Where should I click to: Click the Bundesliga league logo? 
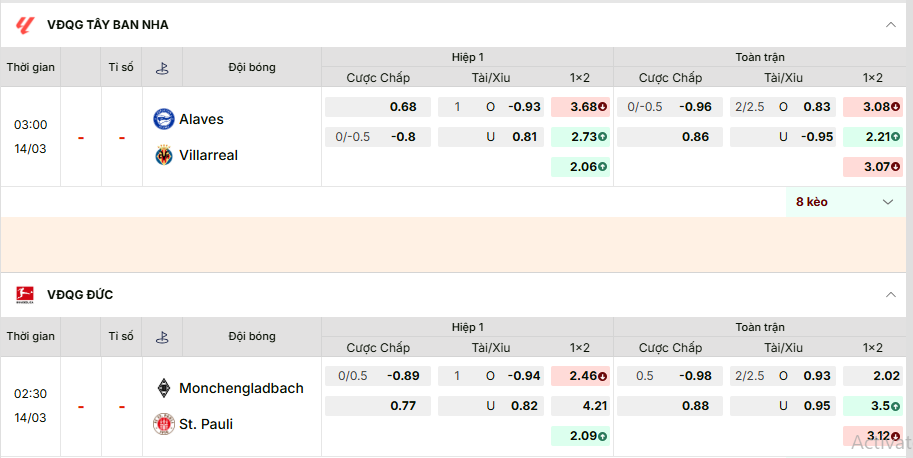click(25, 295)
